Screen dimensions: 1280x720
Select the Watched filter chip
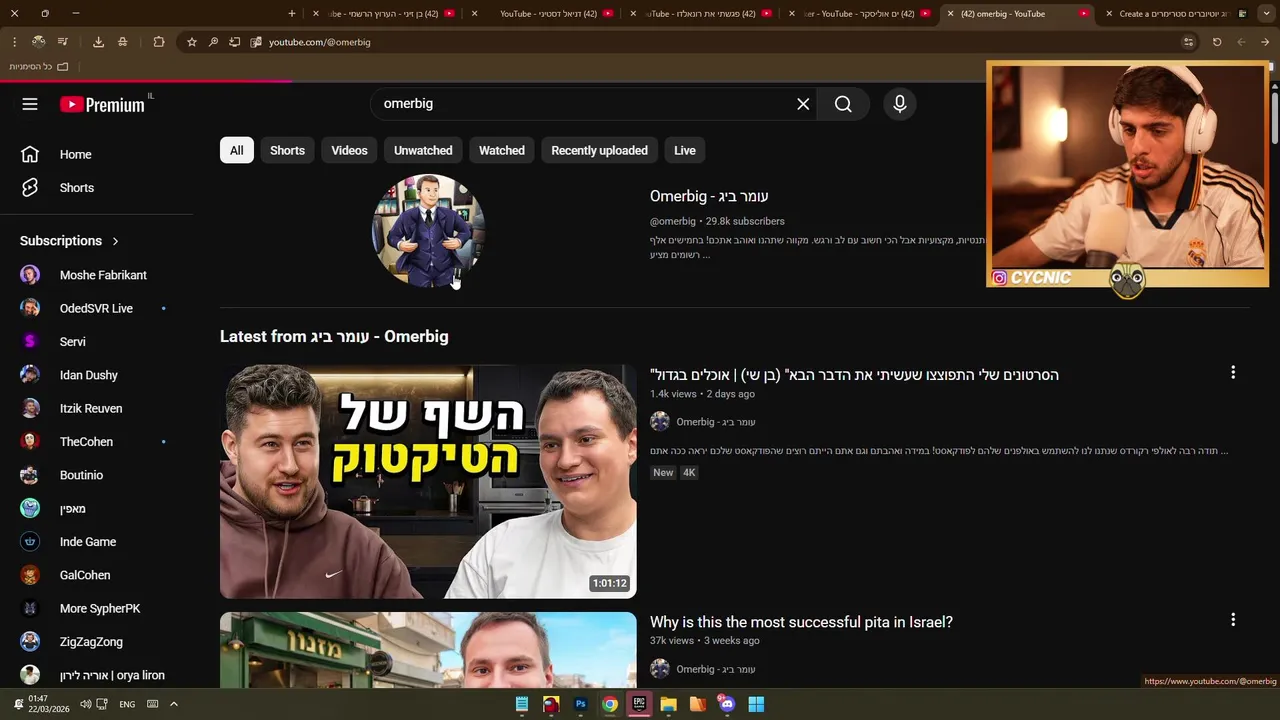coord(502,150)
